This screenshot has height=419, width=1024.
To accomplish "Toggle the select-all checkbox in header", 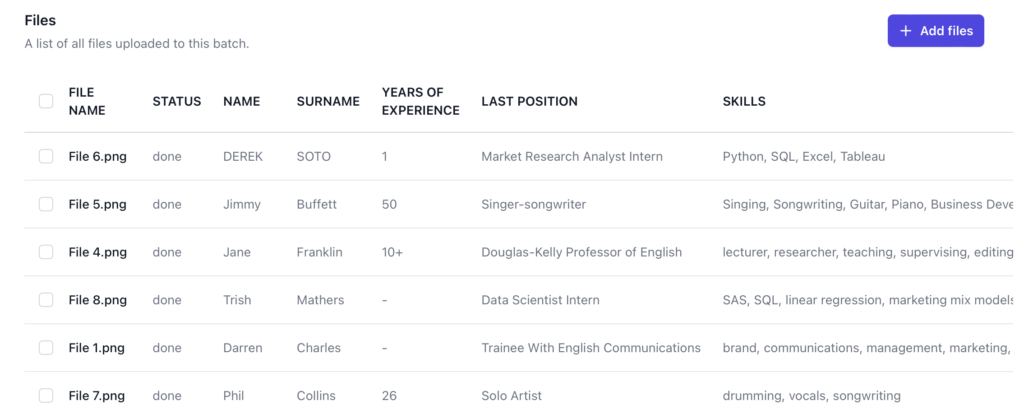I will click(x=46, y=101).
